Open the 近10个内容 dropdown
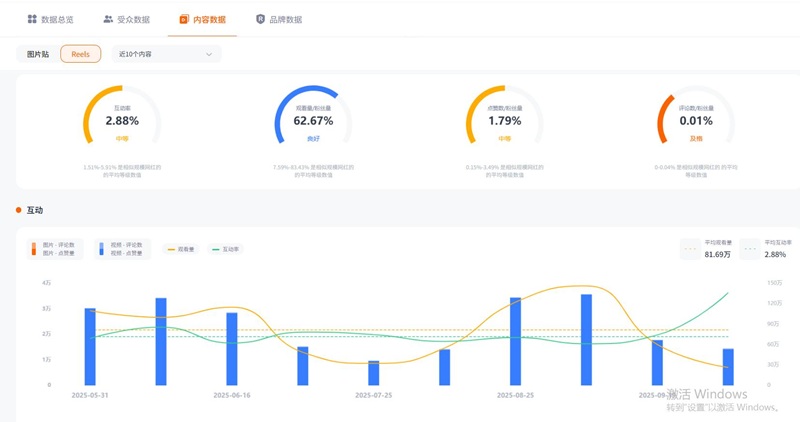Viewport: 800px width, 422px height. click(165, 54)
